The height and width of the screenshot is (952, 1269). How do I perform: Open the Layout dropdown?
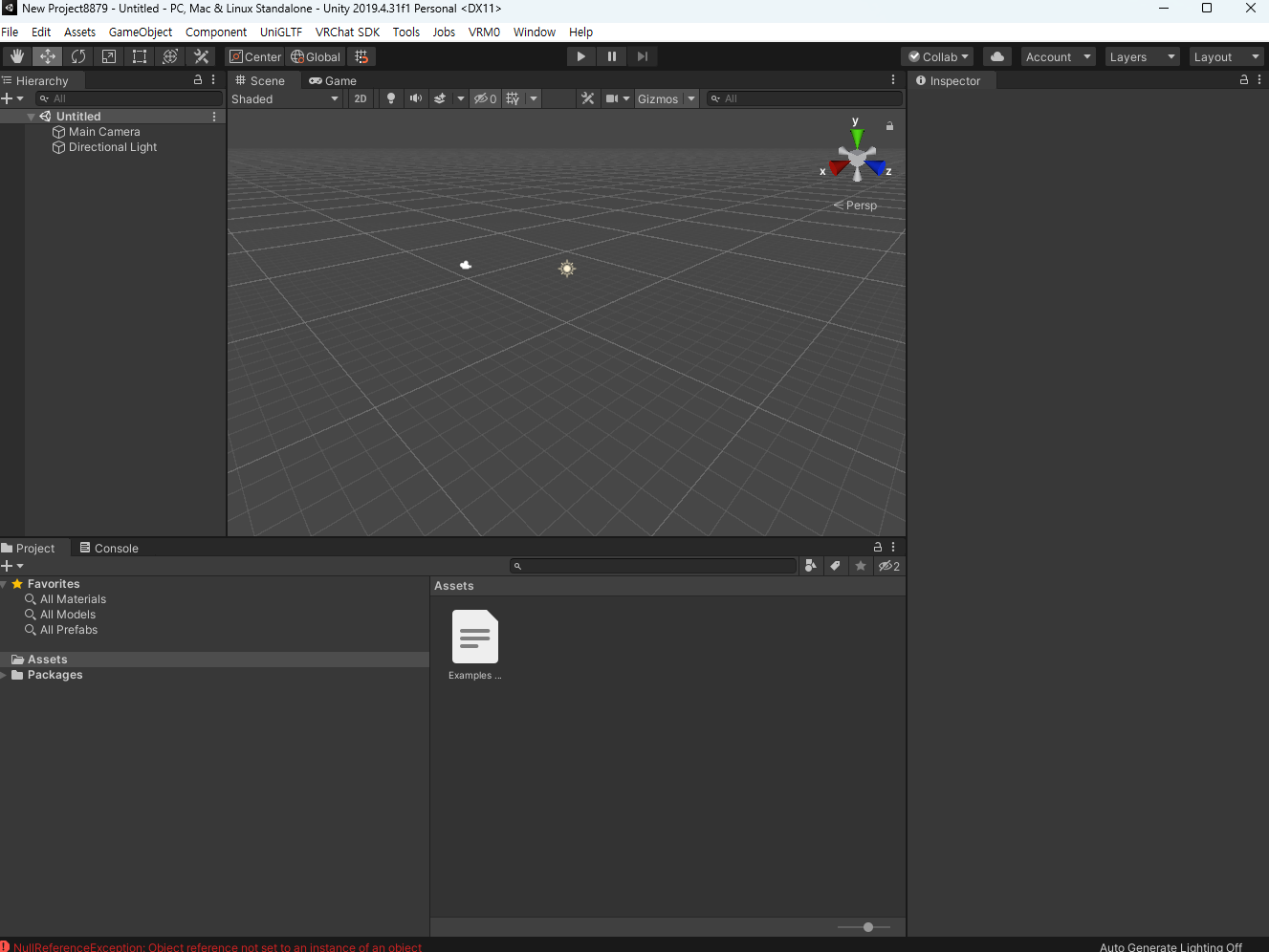[x=1228, y=56]
